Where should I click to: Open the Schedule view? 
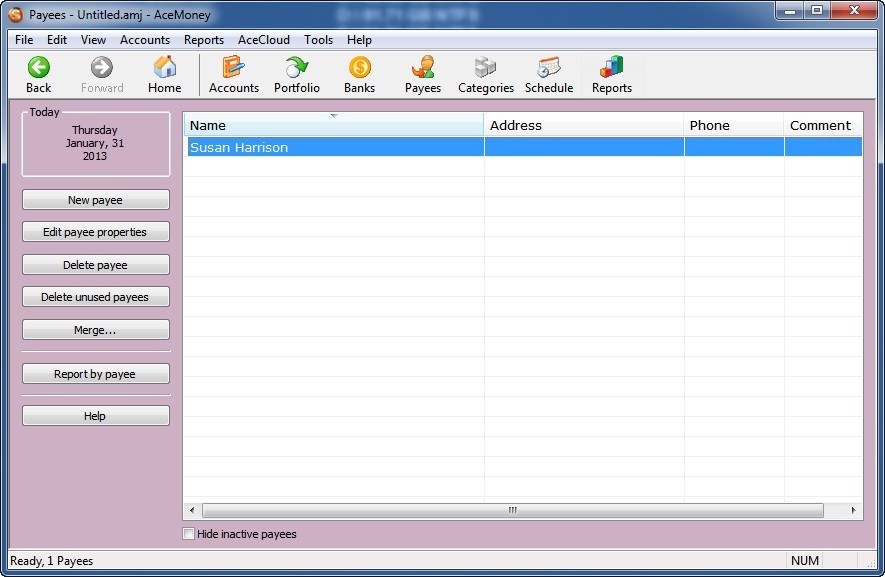point(548,73)
